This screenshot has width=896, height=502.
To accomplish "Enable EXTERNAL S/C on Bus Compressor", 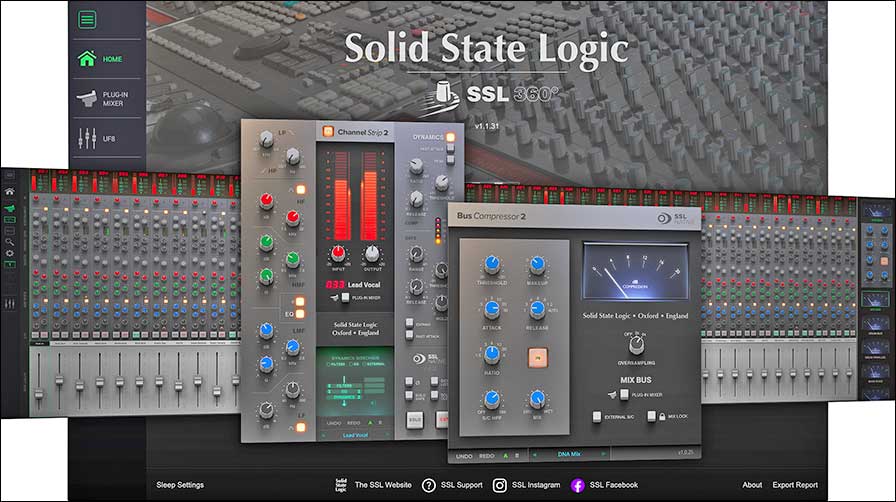I will tap(597, 416).
